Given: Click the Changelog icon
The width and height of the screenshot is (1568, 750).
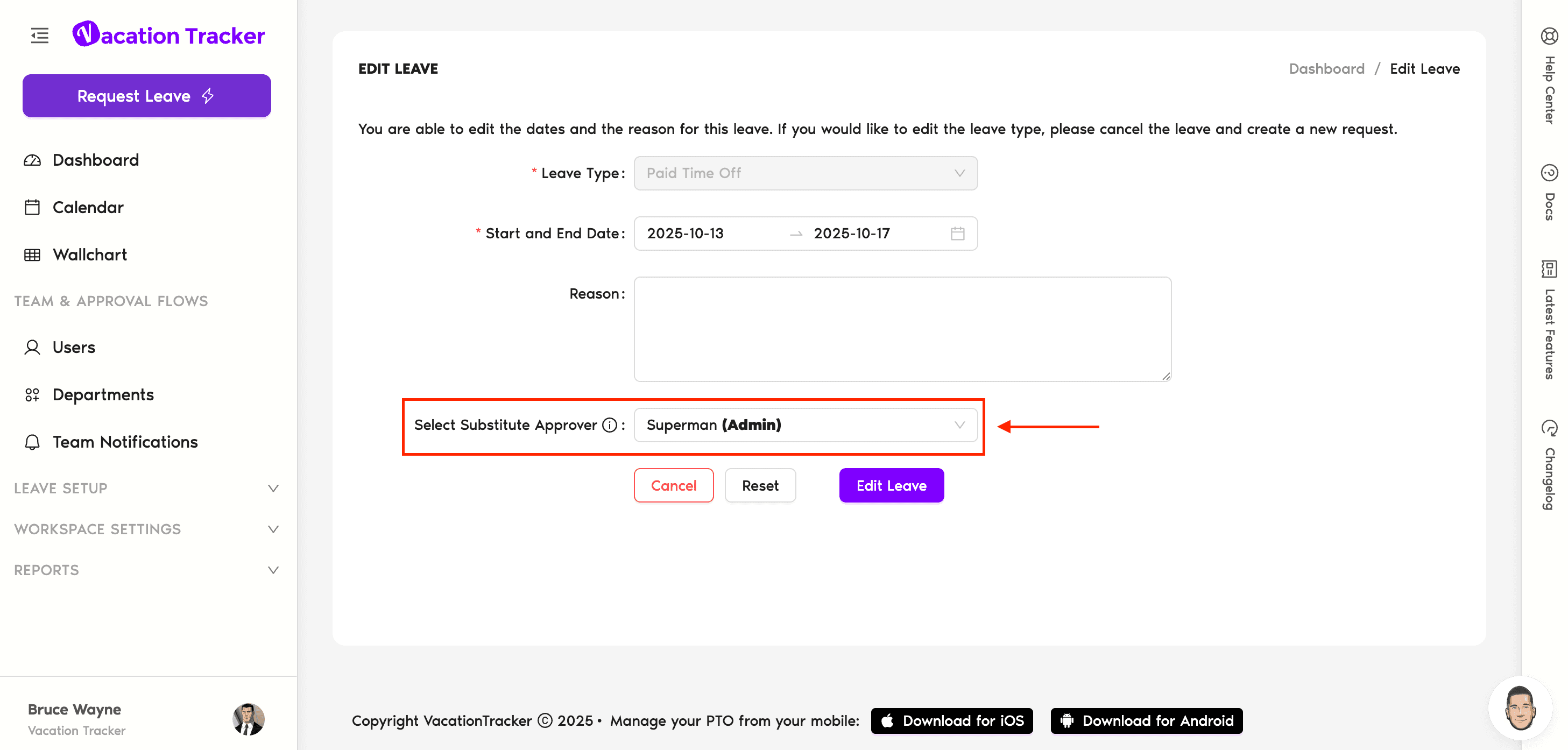Looking at the screenshot, I should 1549,428.
